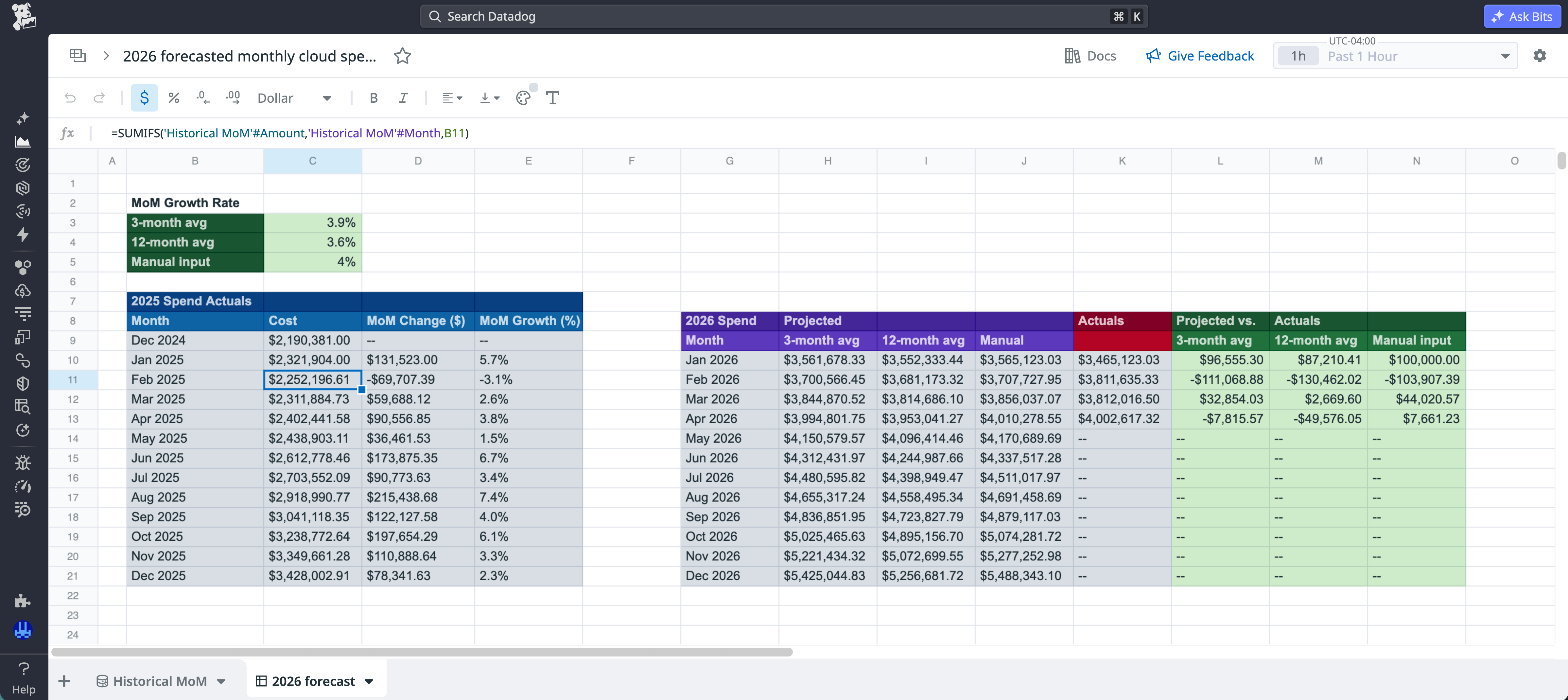1568x700 pixels.
Task: Select the Jan 2026 month cell
Action: [x=729, y=360]
